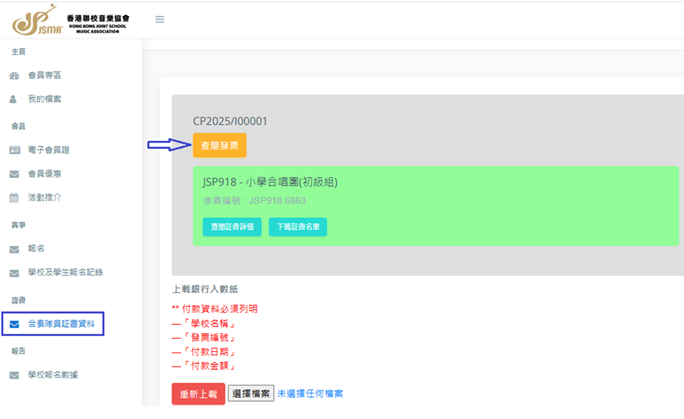The height and width of the screenshot is (419, 684).
Task: Click the 證書 section header
Action: point(18,300)
